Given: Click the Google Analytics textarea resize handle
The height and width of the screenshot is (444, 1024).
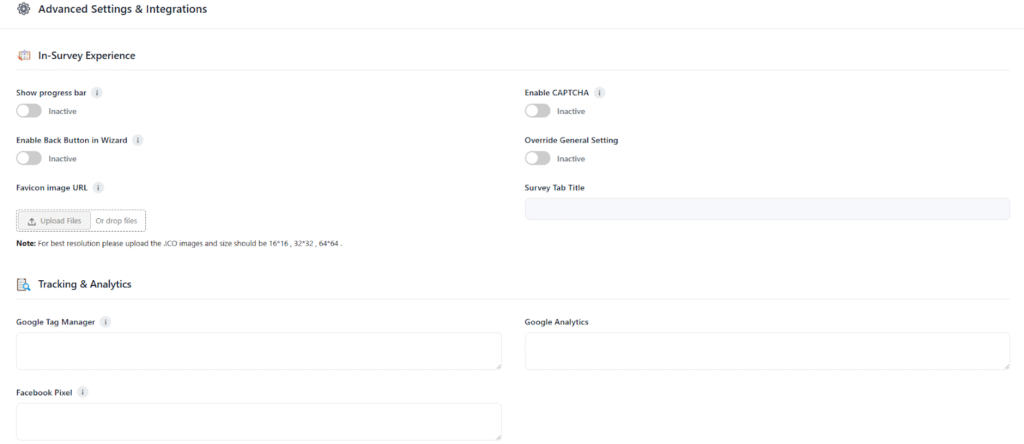Looking at the screenshot, I should 1006,366.
